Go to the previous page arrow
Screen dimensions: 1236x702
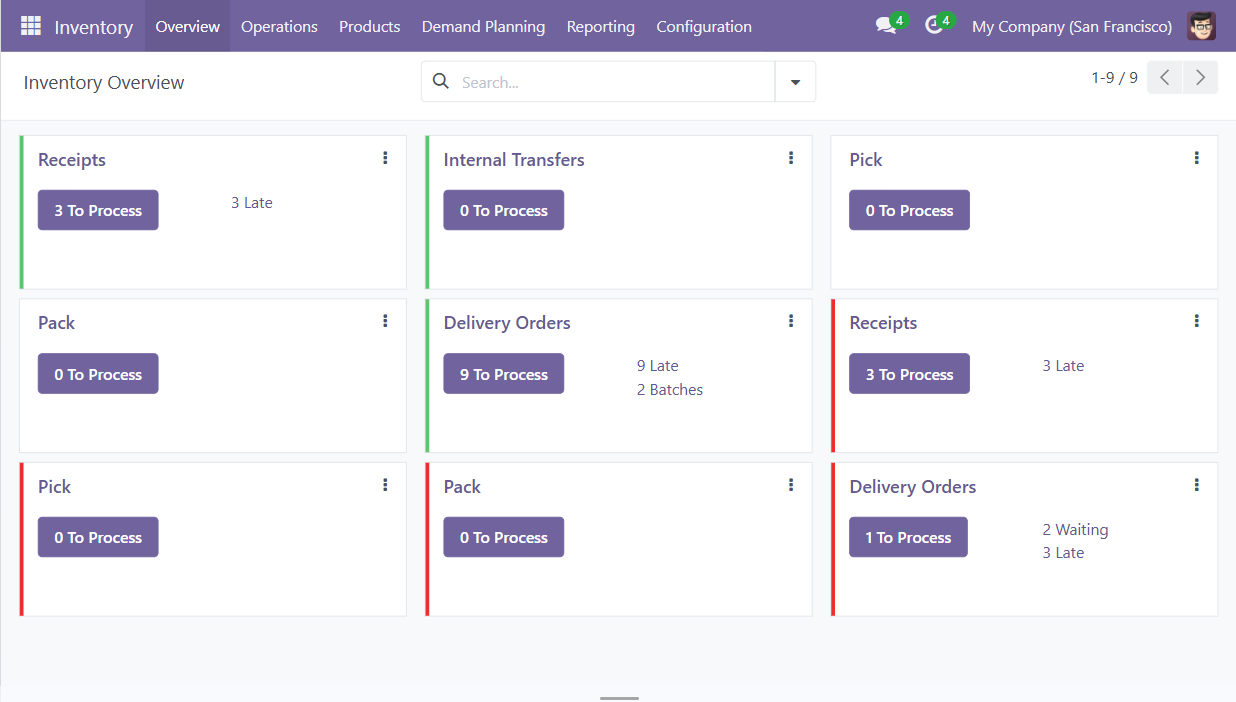point(1164,76)
